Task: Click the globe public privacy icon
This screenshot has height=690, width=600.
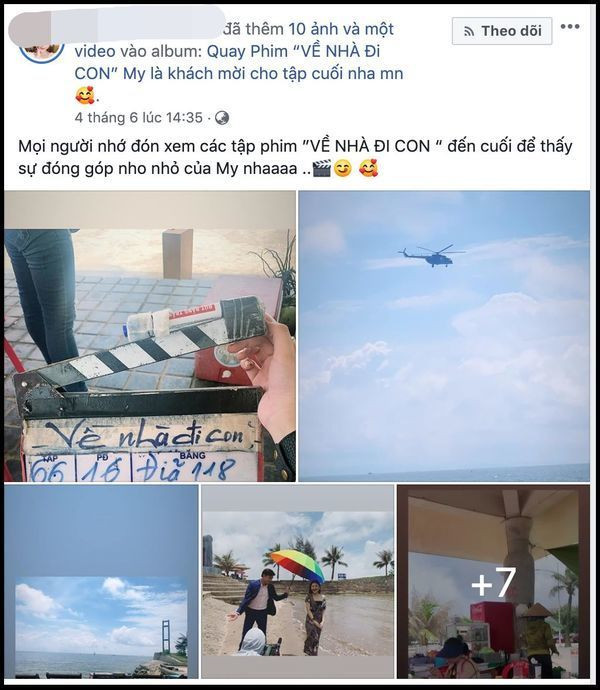Action: click(x=222, y=118)
